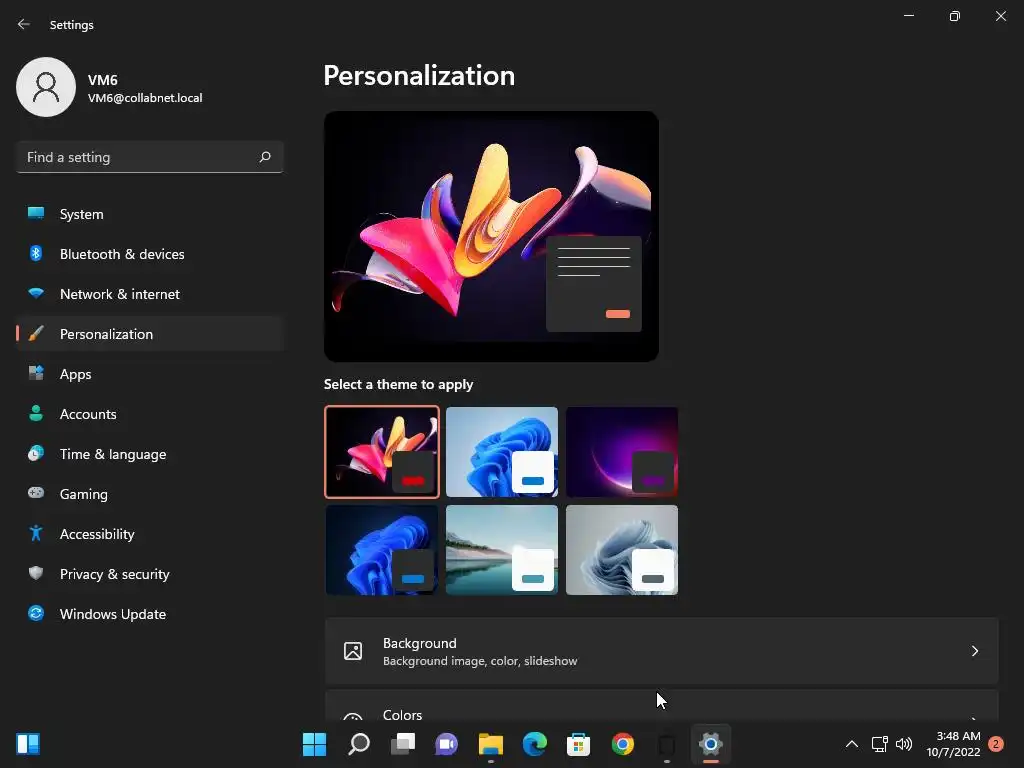
Task: Open Privacy & security settings
Action: click(150, 574)
